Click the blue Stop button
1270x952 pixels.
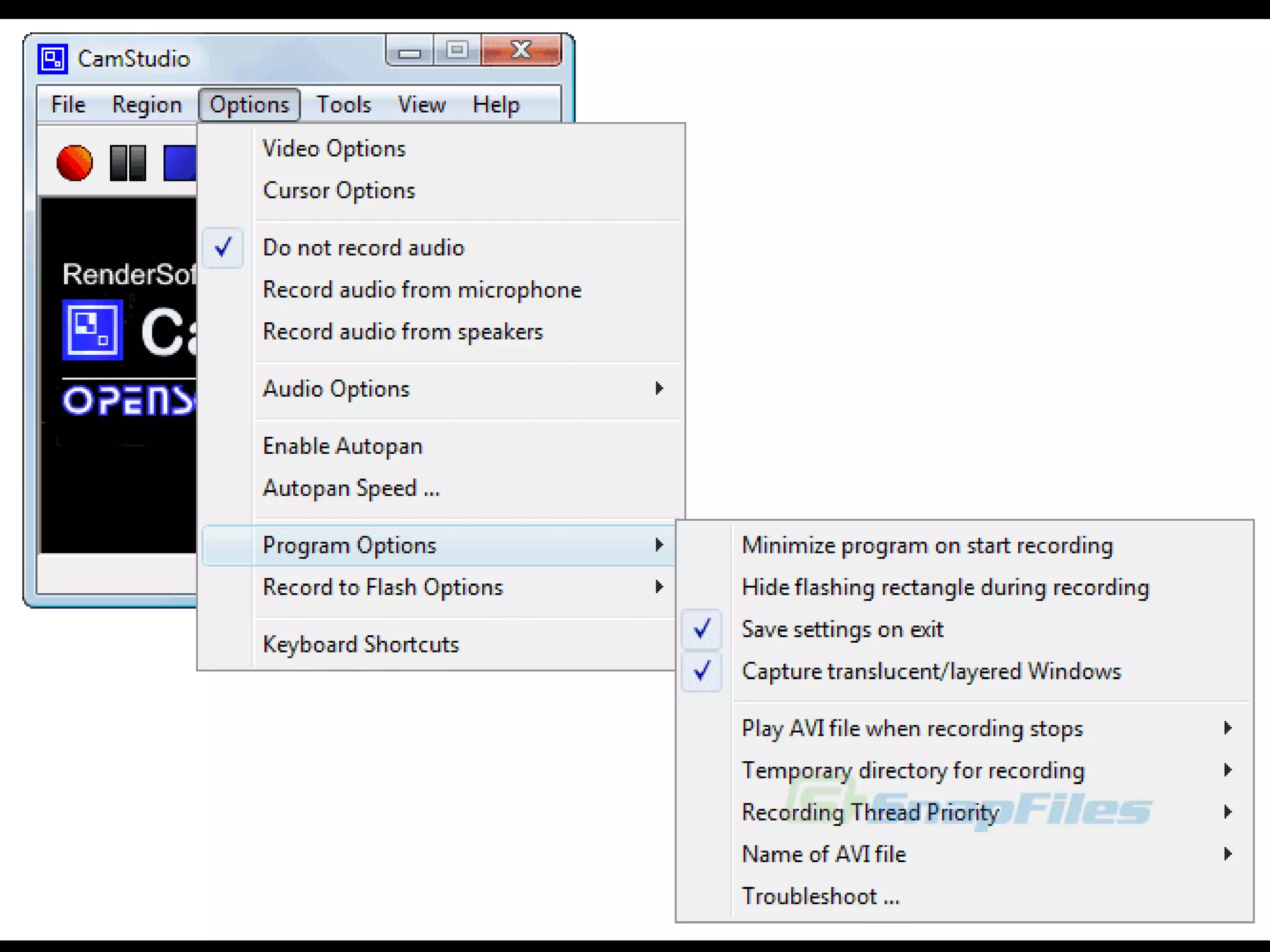[180, 163]
